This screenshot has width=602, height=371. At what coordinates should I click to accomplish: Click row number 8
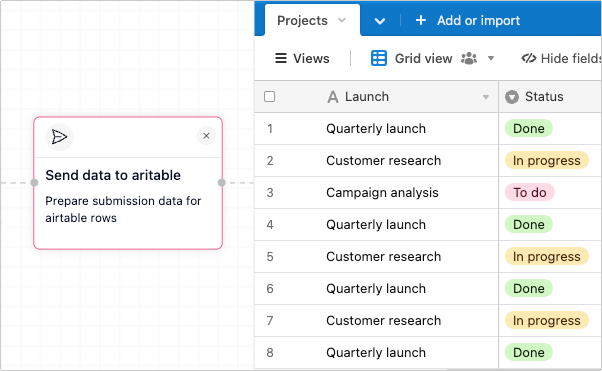pos(270,353)
